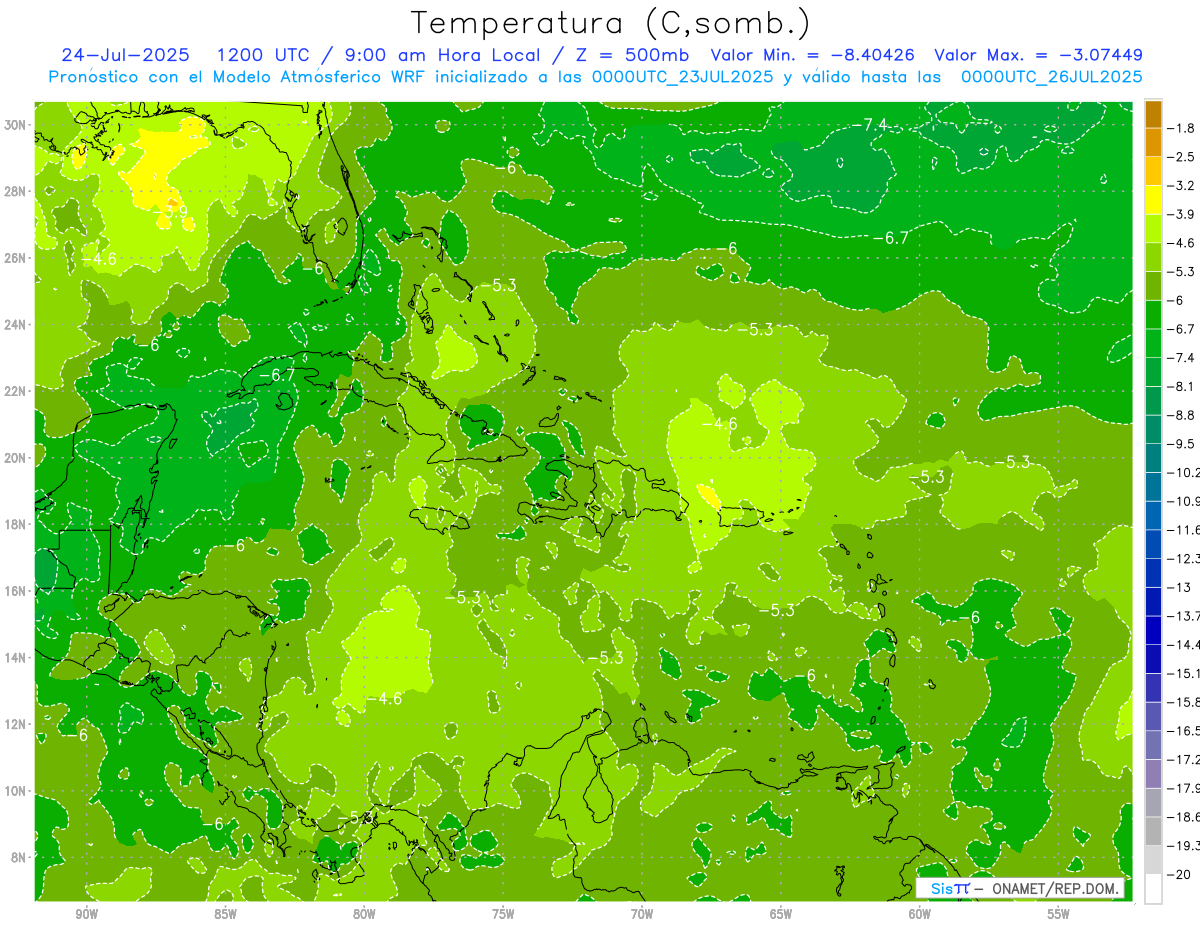Click the '28N' latitude axis label
The height and width of the screenshot is (927, 1200).
pyautogui.click(x=17, y=191)
